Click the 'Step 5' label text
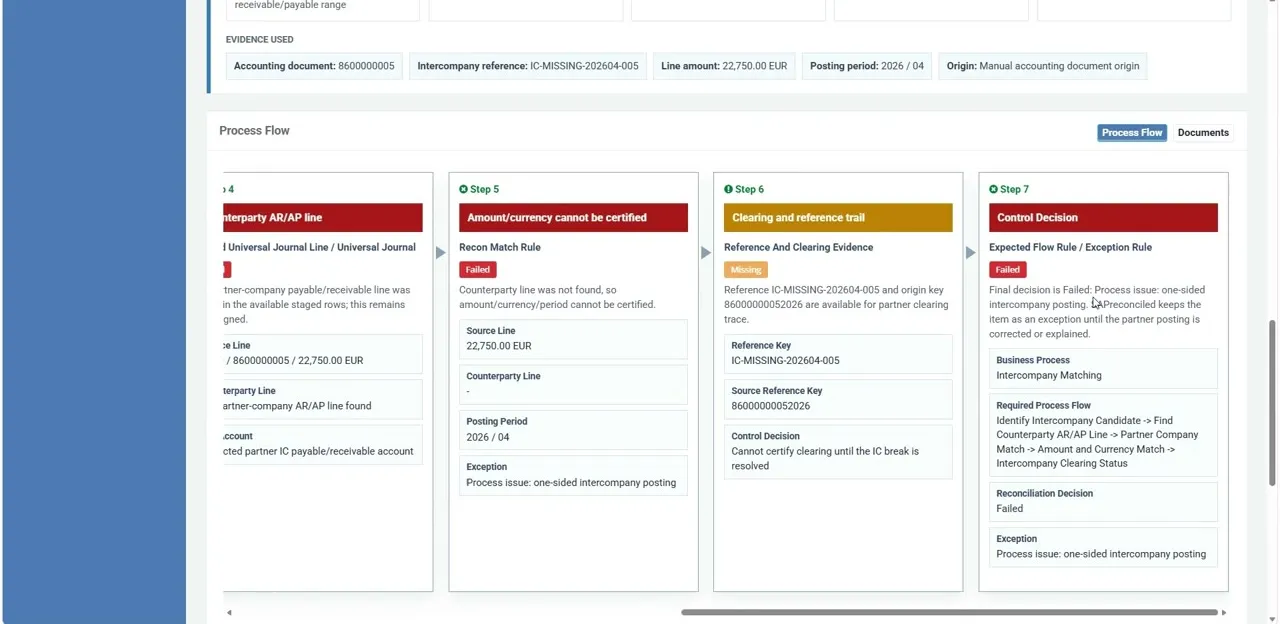Viewport: 1280px width, 624px height. pos(484,189)
